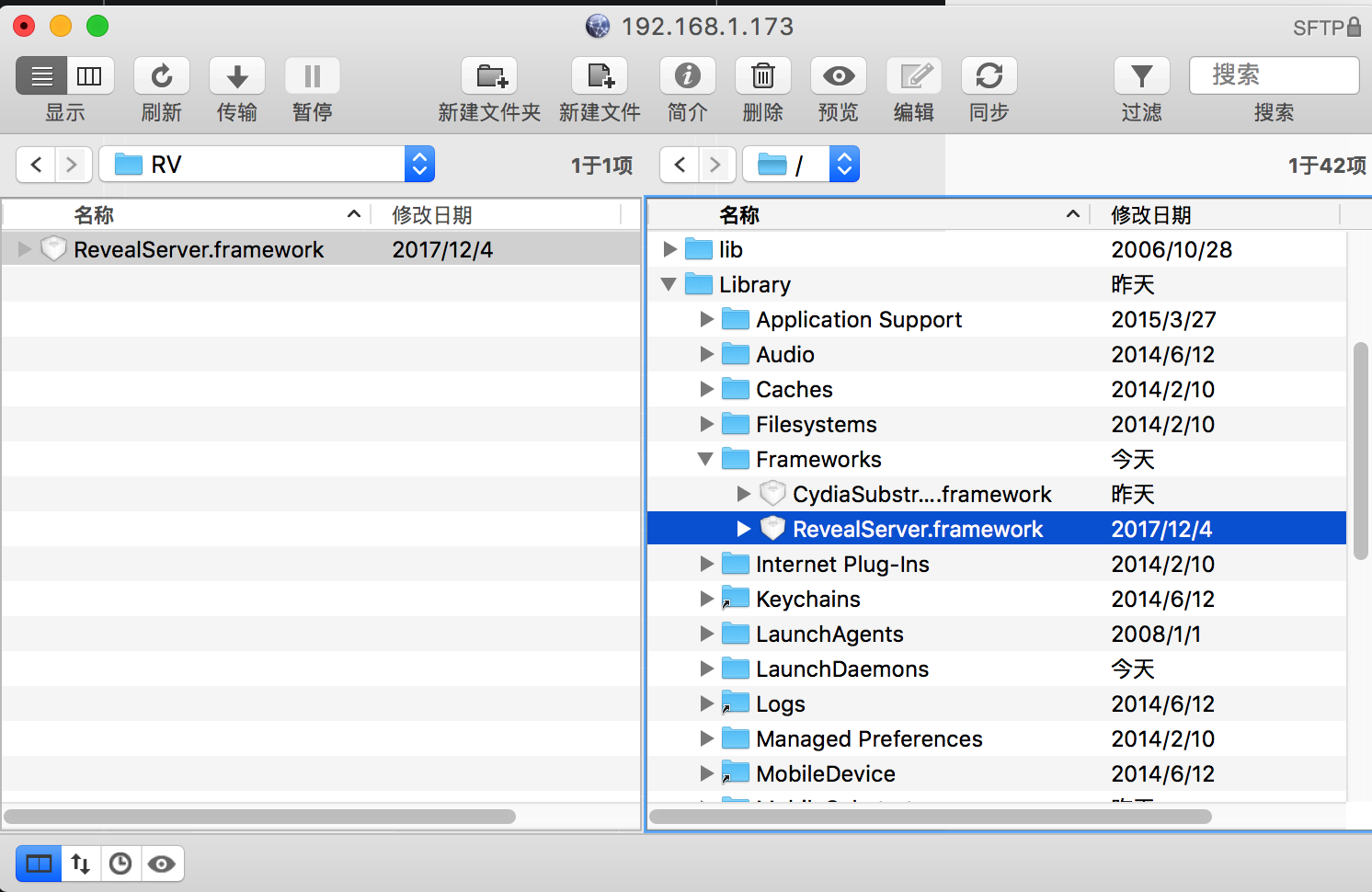
Task: Click local pane horizontal scrollbar
Action: point(259,817)
